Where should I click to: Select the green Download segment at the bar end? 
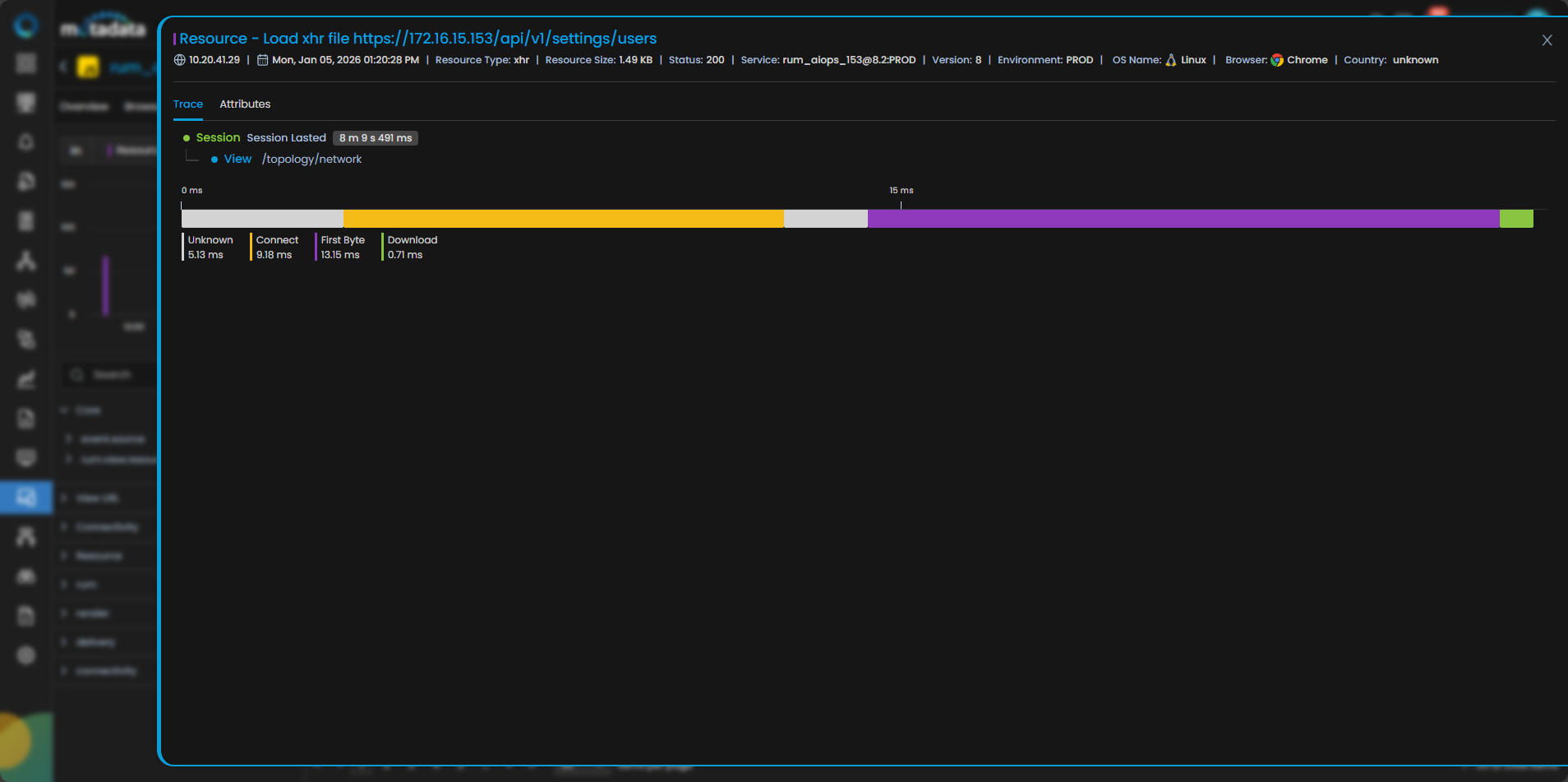[1515, 219]
